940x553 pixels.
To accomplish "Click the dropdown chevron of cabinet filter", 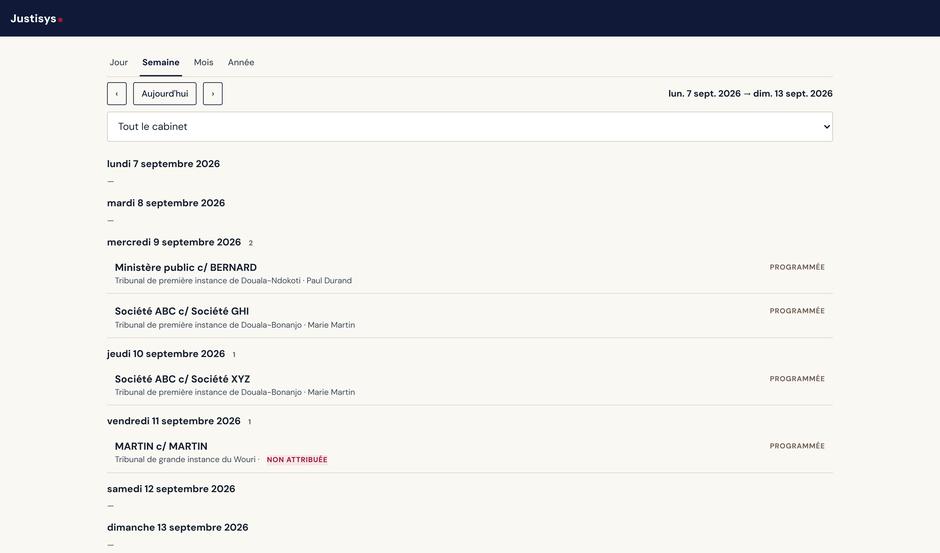I will [x=826, y=127].
